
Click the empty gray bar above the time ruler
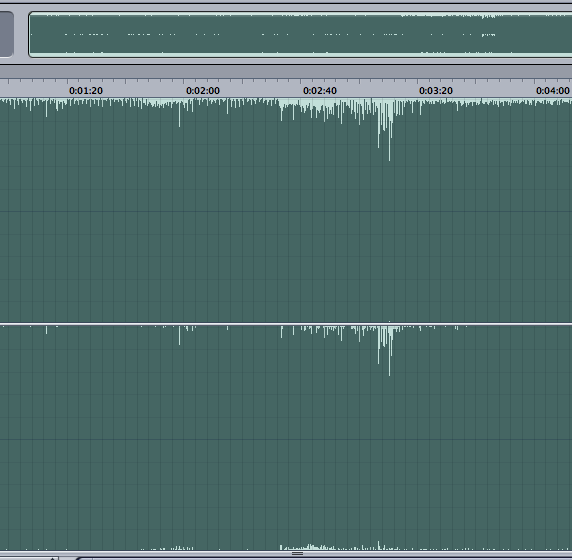[286, 72]
